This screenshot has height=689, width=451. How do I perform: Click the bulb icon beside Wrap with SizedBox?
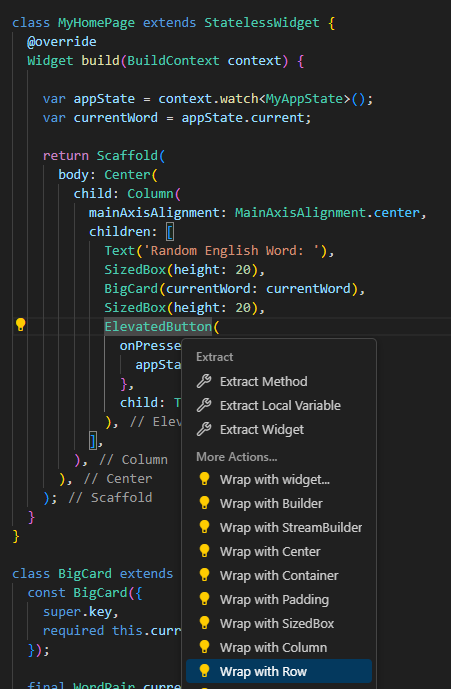[204, 623]
